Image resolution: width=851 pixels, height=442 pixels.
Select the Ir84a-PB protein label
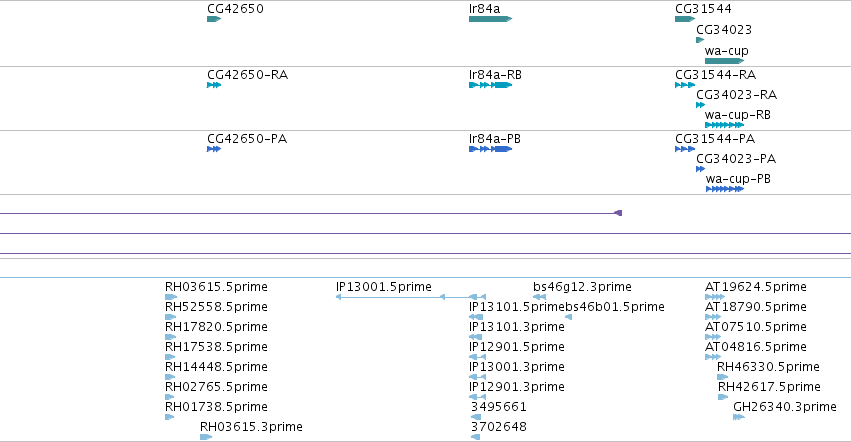(494, 138)
